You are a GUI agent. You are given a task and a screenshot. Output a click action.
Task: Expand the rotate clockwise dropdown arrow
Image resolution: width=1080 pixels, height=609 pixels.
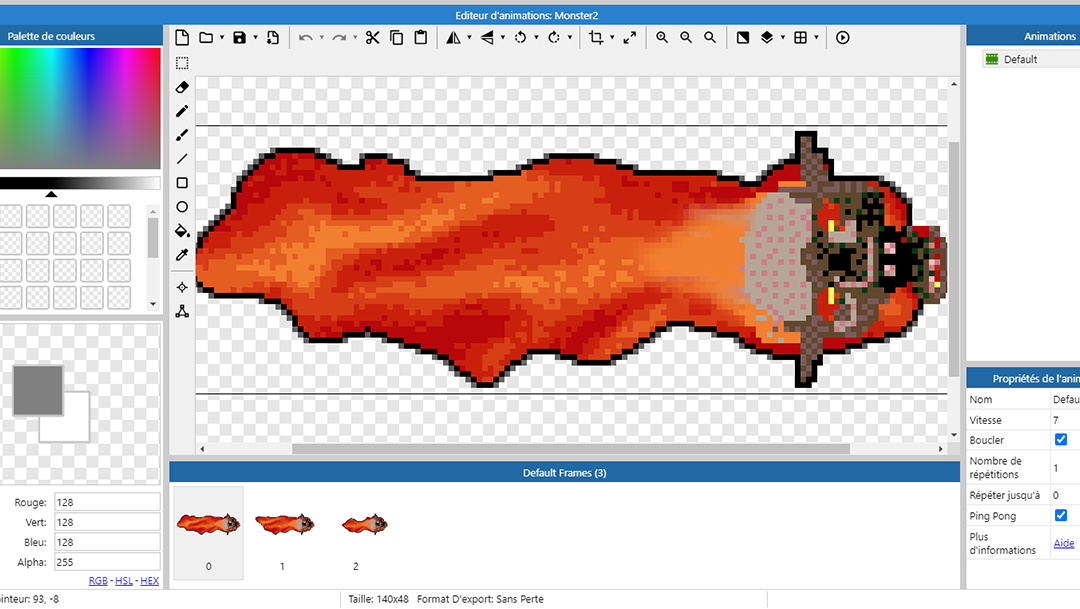tap(570, 38)
